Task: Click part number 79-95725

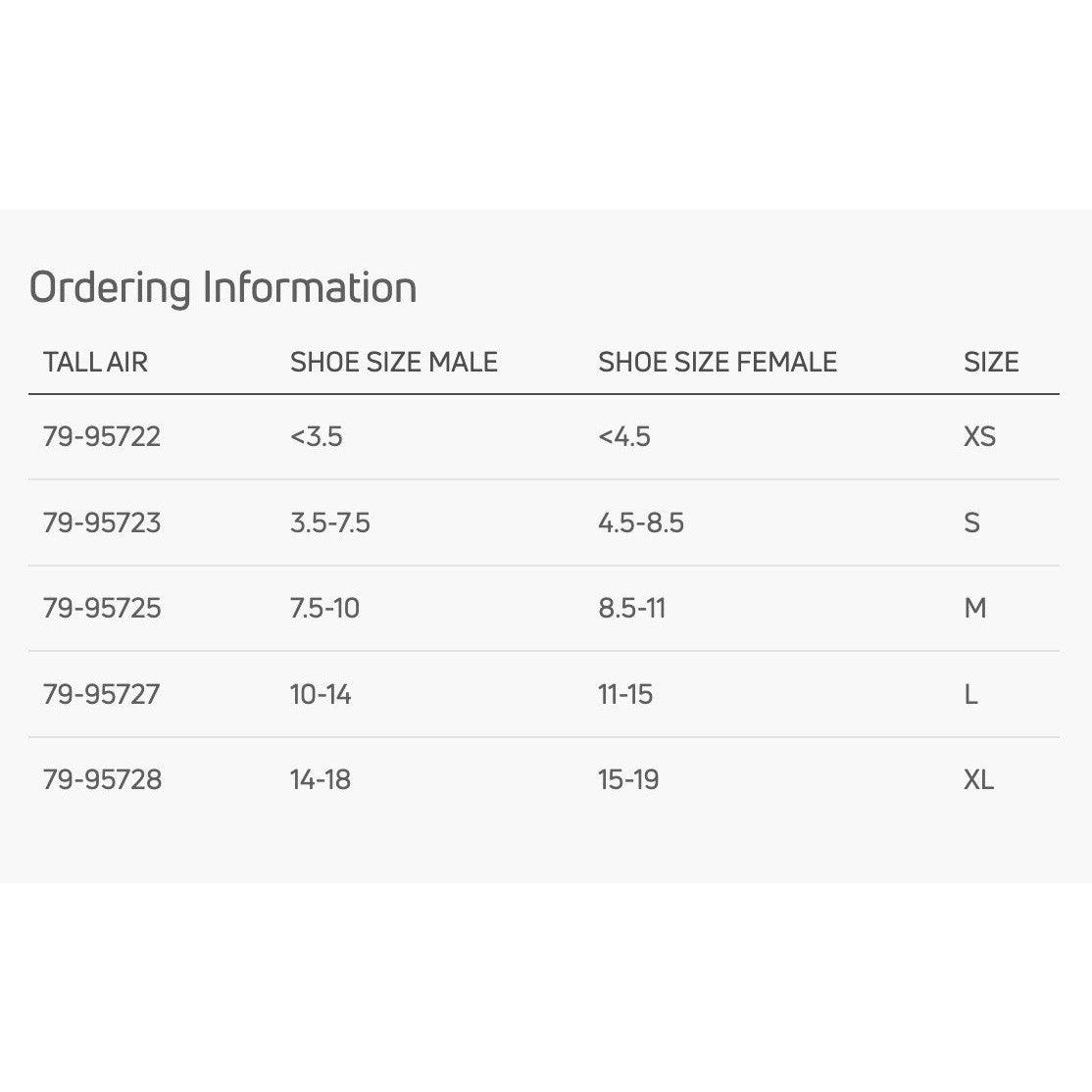Action: point(102,609)
